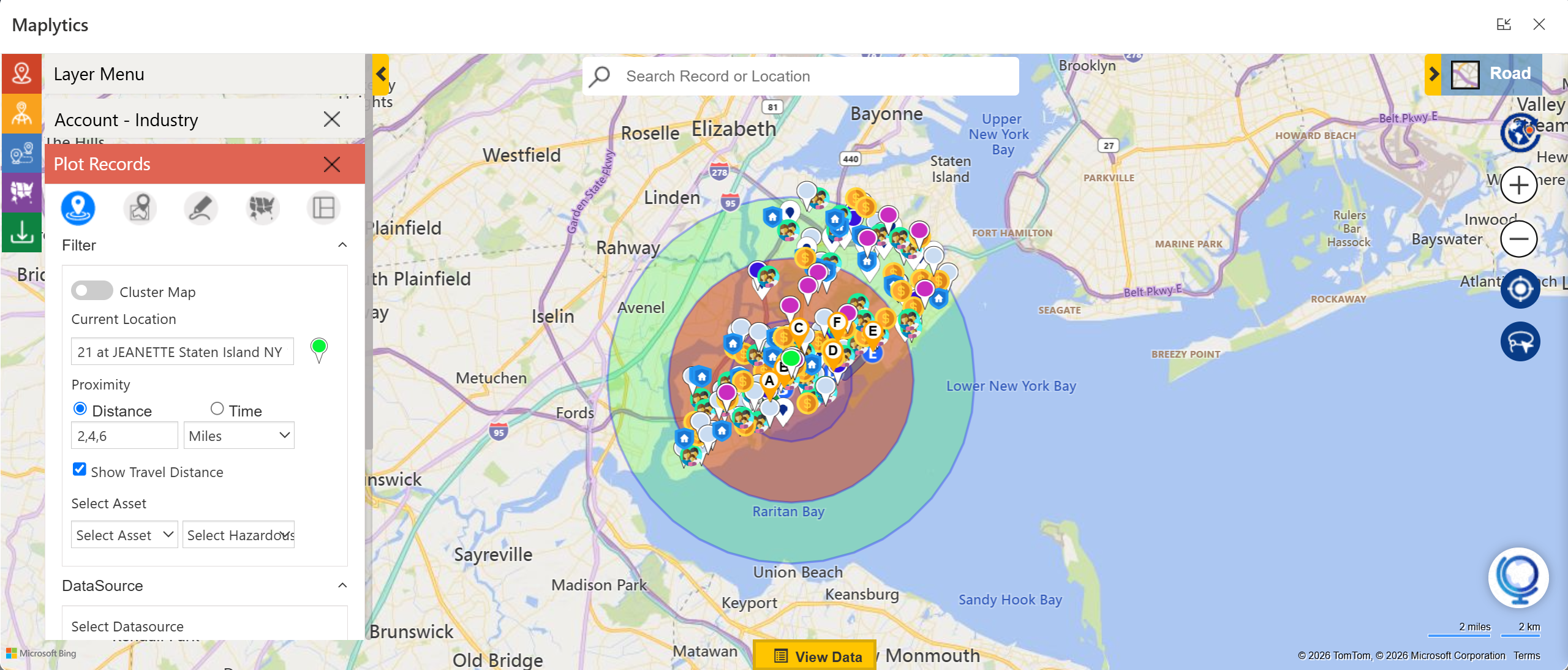
Task: Close the Plot Records panel
Action: [332, 164]
